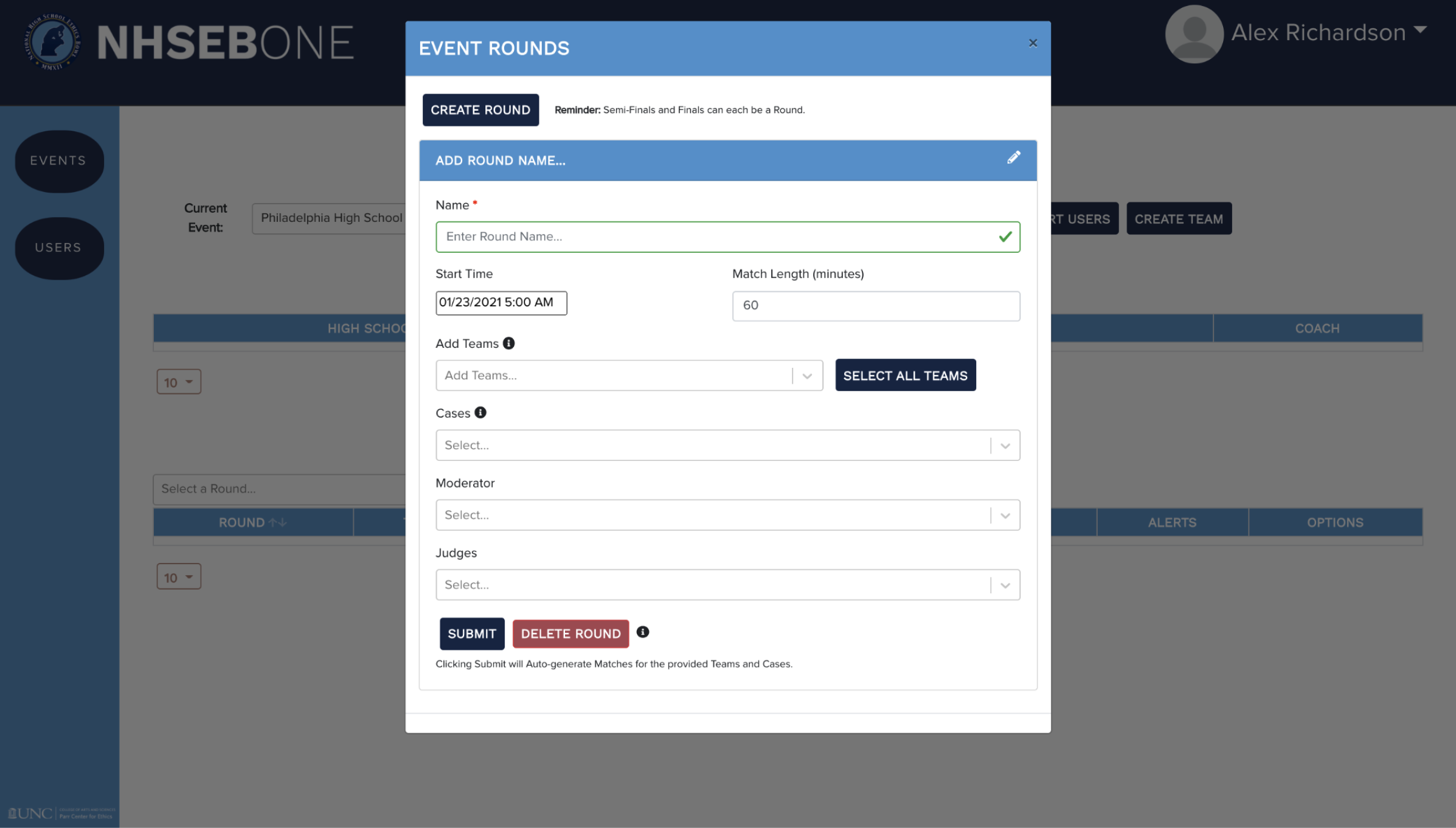This screenshot has height=828, width=1456.
Task: Click the EVENTS sidebar menu item
Action: tap(58, 160)
